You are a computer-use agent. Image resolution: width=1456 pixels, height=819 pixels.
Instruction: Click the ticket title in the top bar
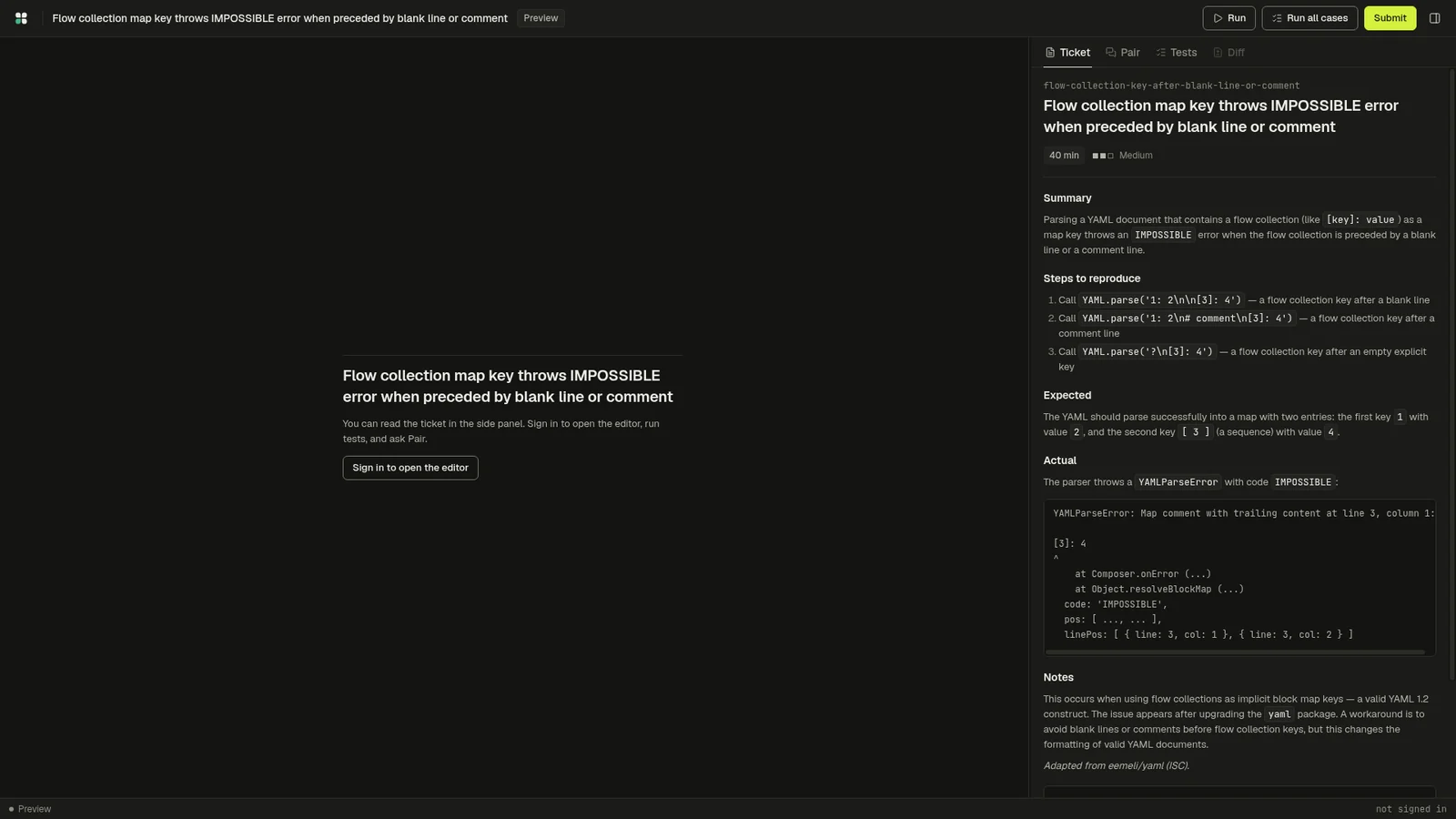279,18
